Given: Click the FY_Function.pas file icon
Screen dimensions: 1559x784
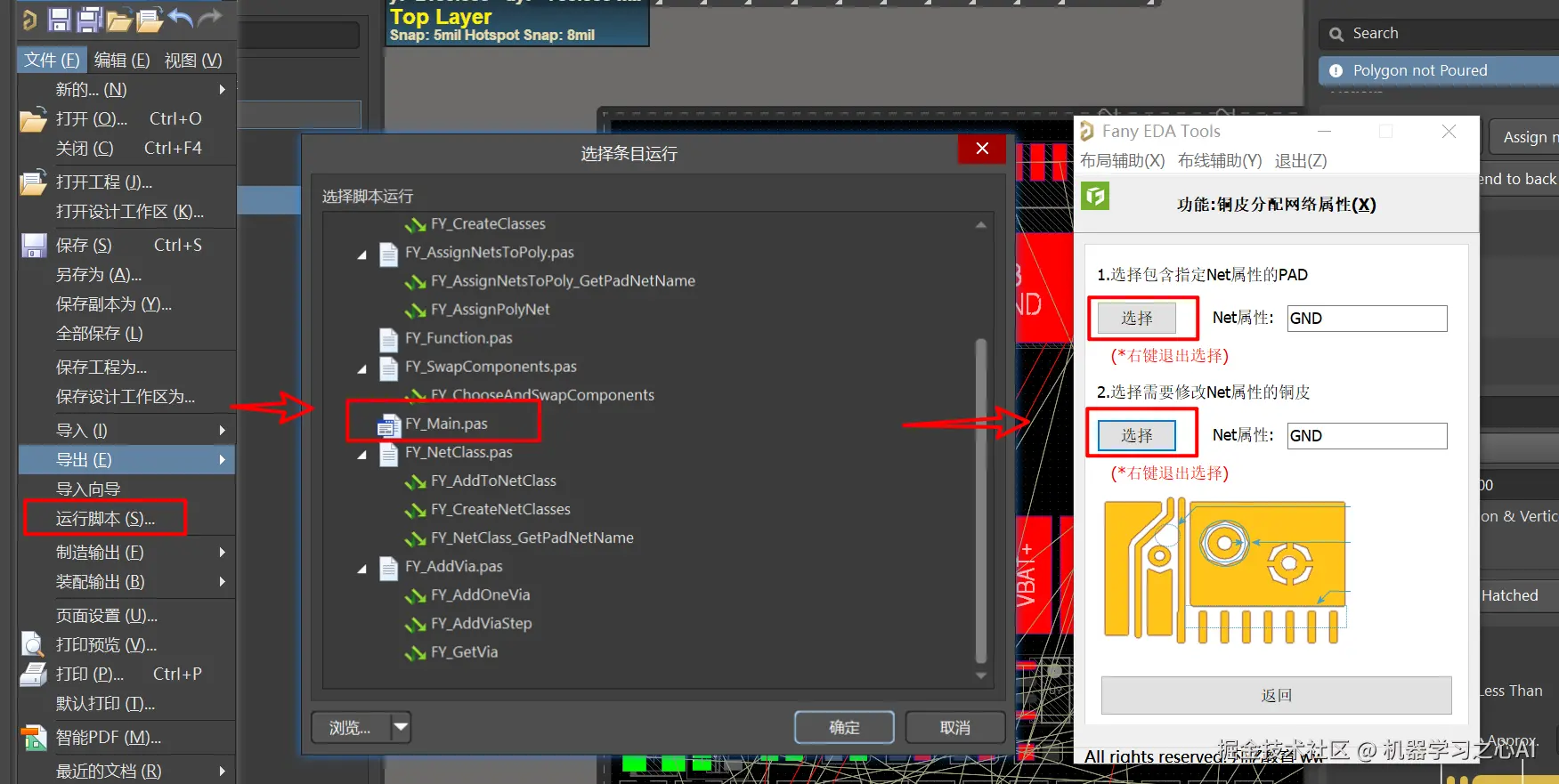Looking at the screenshot, I should pos(388,339).
